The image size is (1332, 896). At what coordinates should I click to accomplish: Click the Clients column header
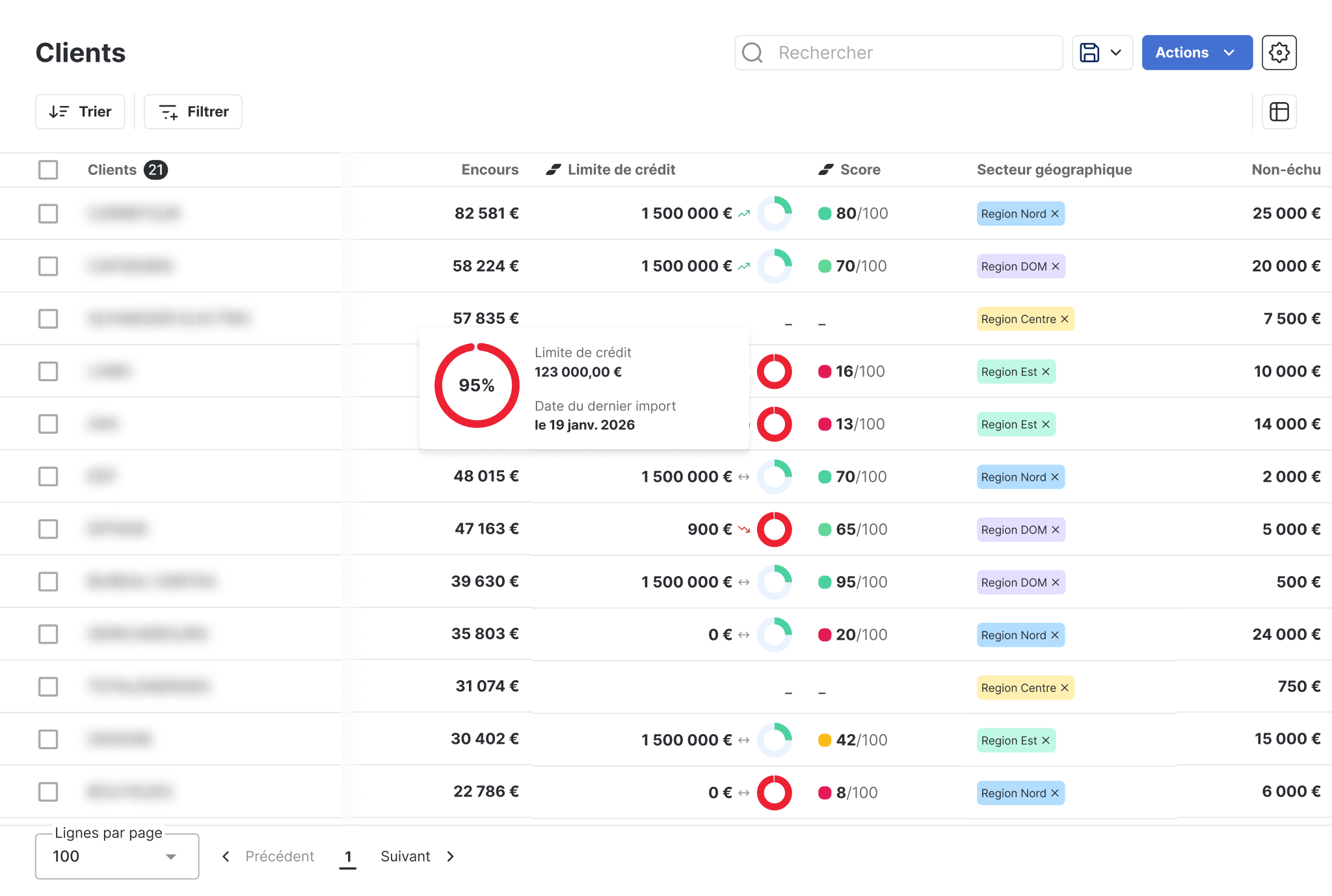111,169
